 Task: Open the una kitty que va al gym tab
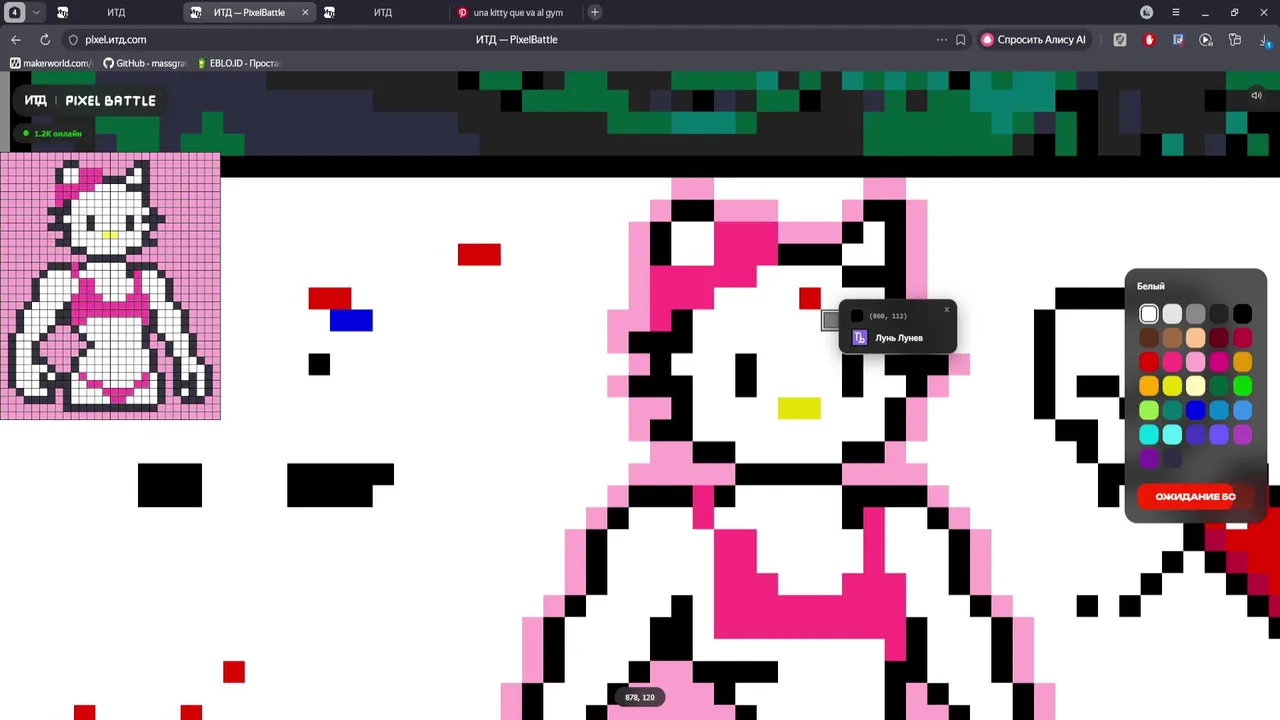(515, 12)
